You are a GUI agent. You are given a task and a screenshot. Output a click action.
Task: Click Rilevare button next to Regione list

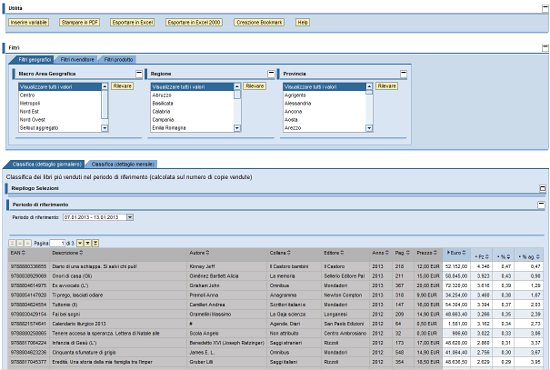click(x=255, y=86)
